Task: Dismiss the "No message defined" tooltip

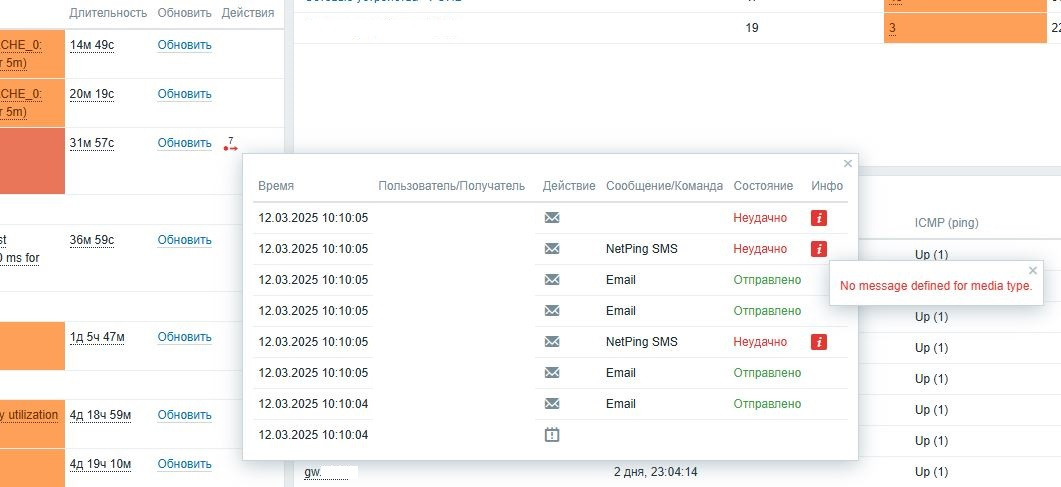Action: pyautogui.click(x=1033, y=270)
